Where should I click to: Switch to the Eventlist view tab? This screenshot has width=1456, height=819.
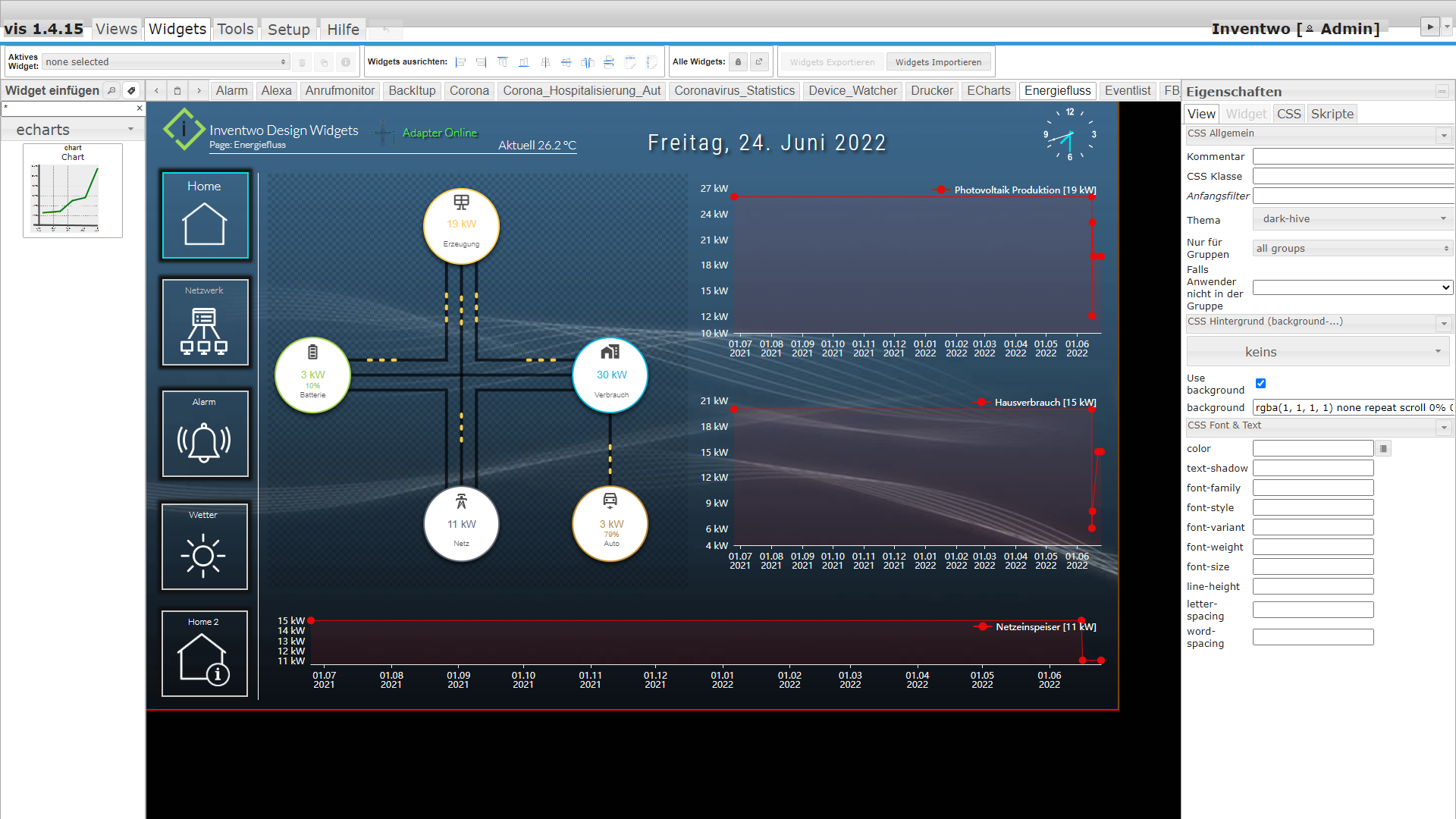click(1128, 91)
